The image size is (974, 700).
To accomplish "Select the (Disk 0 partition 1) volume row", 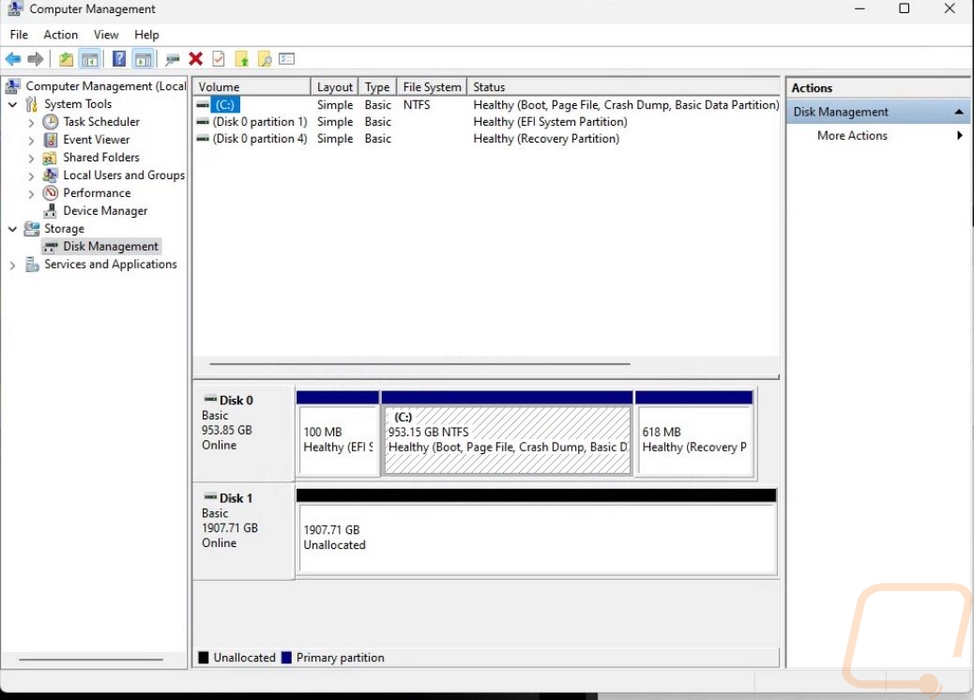I will point(486,122).
